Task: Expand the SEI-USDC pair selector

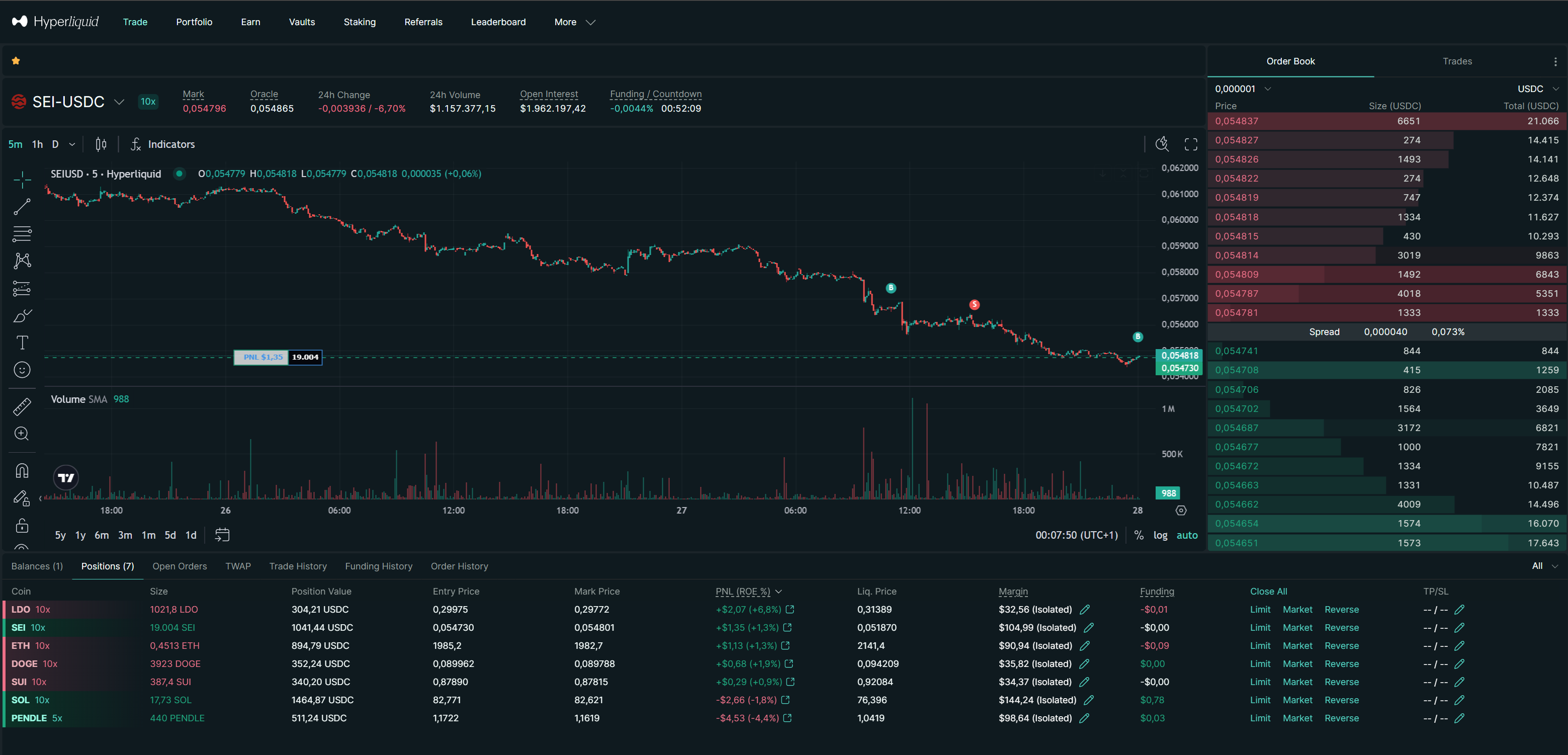Action: [119, 102]
